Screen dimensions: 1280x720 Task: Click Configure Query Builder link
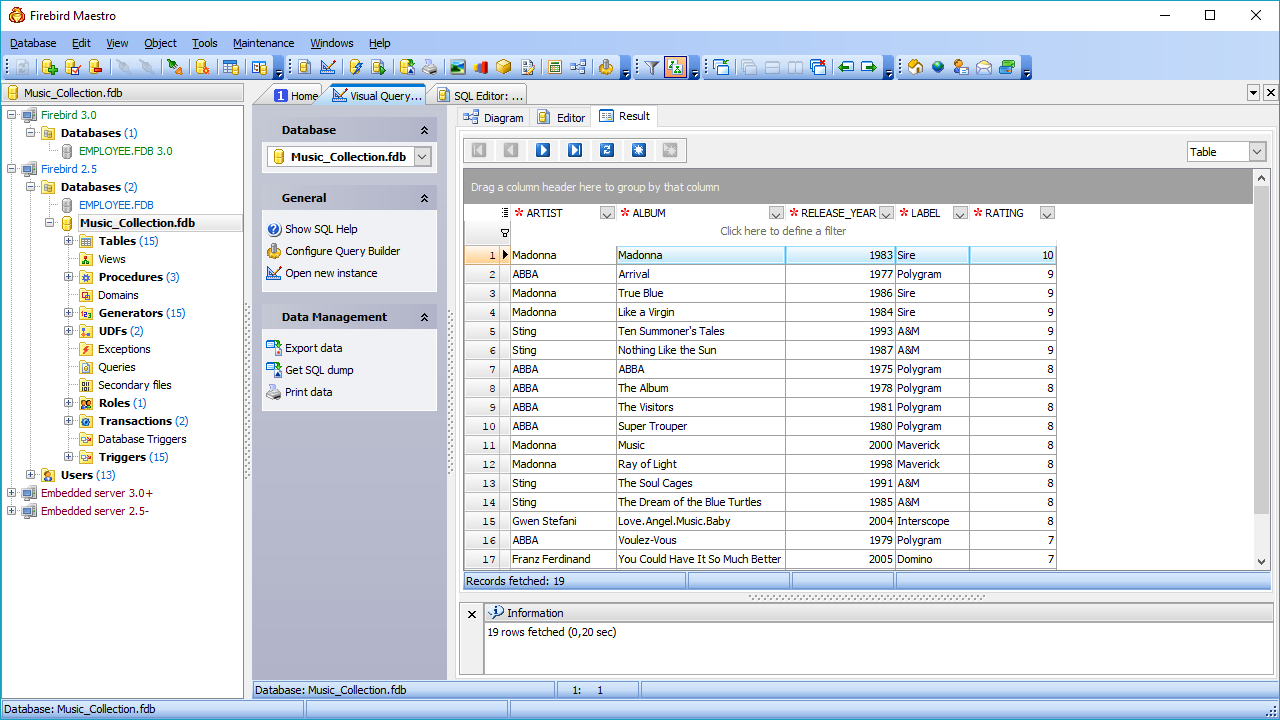click(x=342, y=251)
